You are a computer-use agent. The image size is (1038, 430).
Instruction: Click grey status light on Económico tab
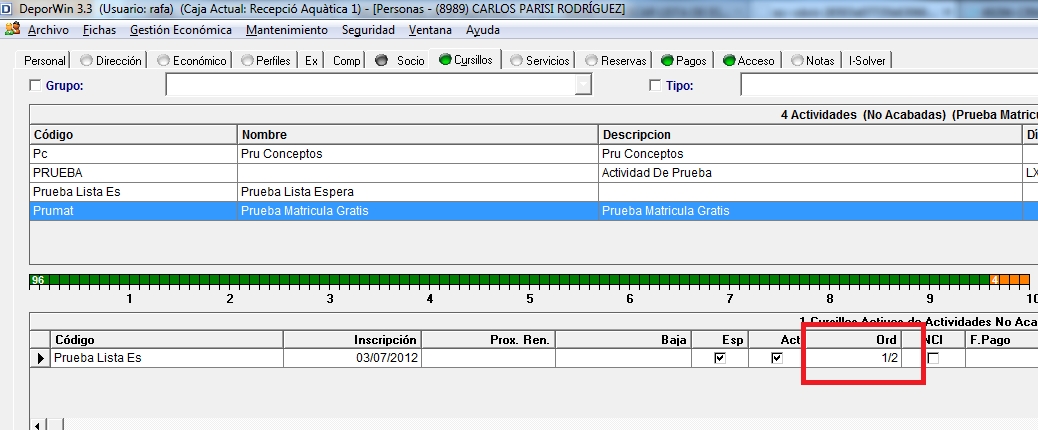(x=164, y=60)
